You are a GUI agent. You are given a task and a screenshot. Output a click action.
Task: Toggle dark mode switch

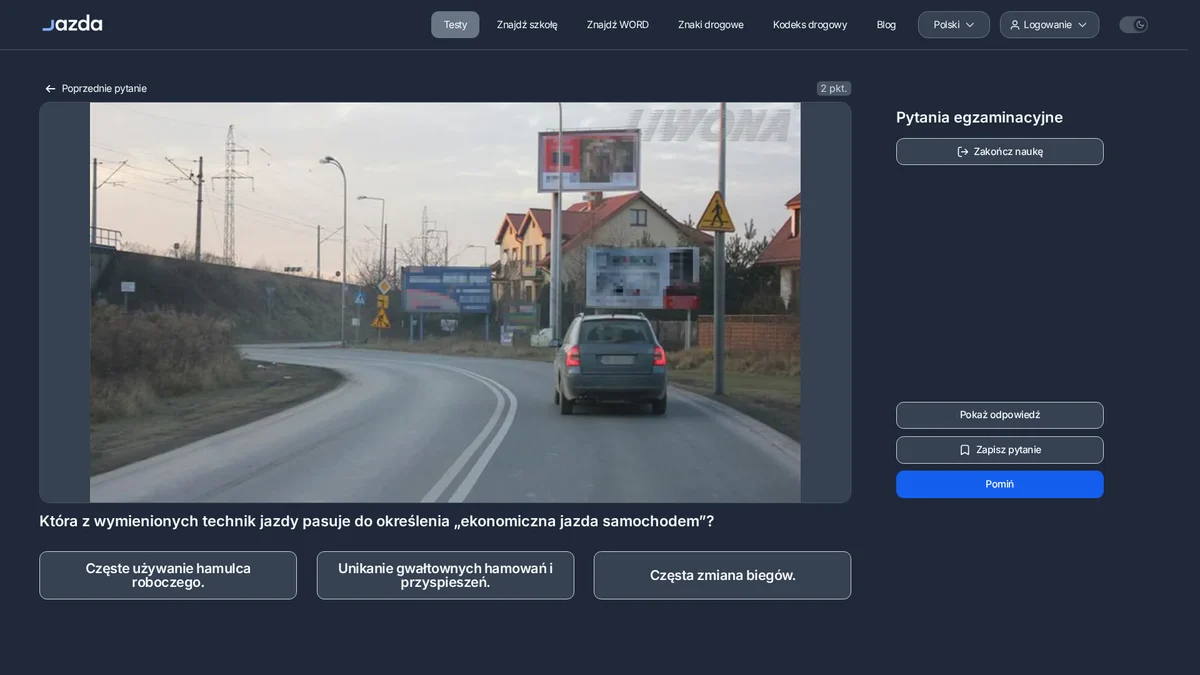tap(1133, 25)
